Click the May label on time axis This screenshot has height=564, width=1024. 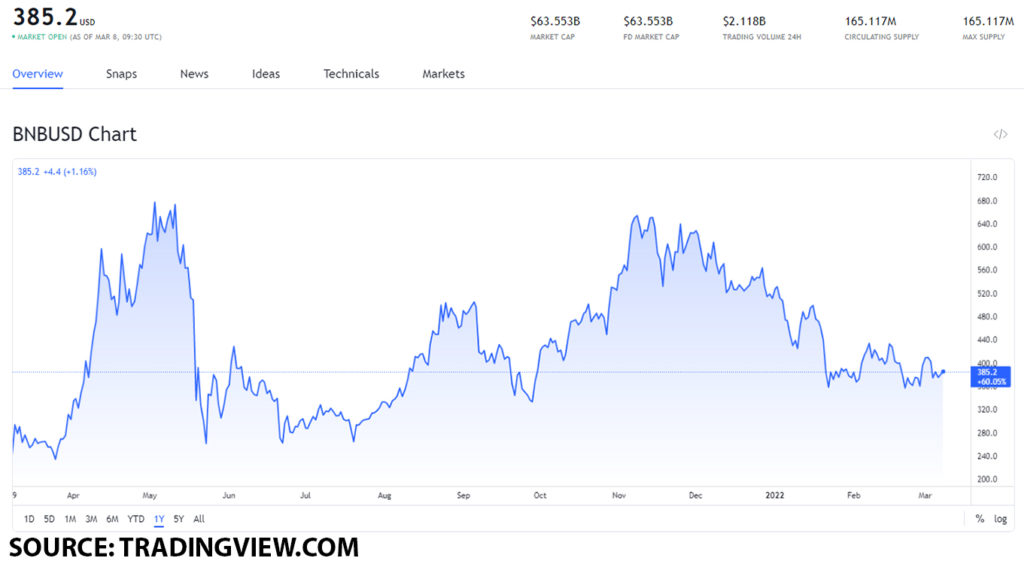(150, 495)
